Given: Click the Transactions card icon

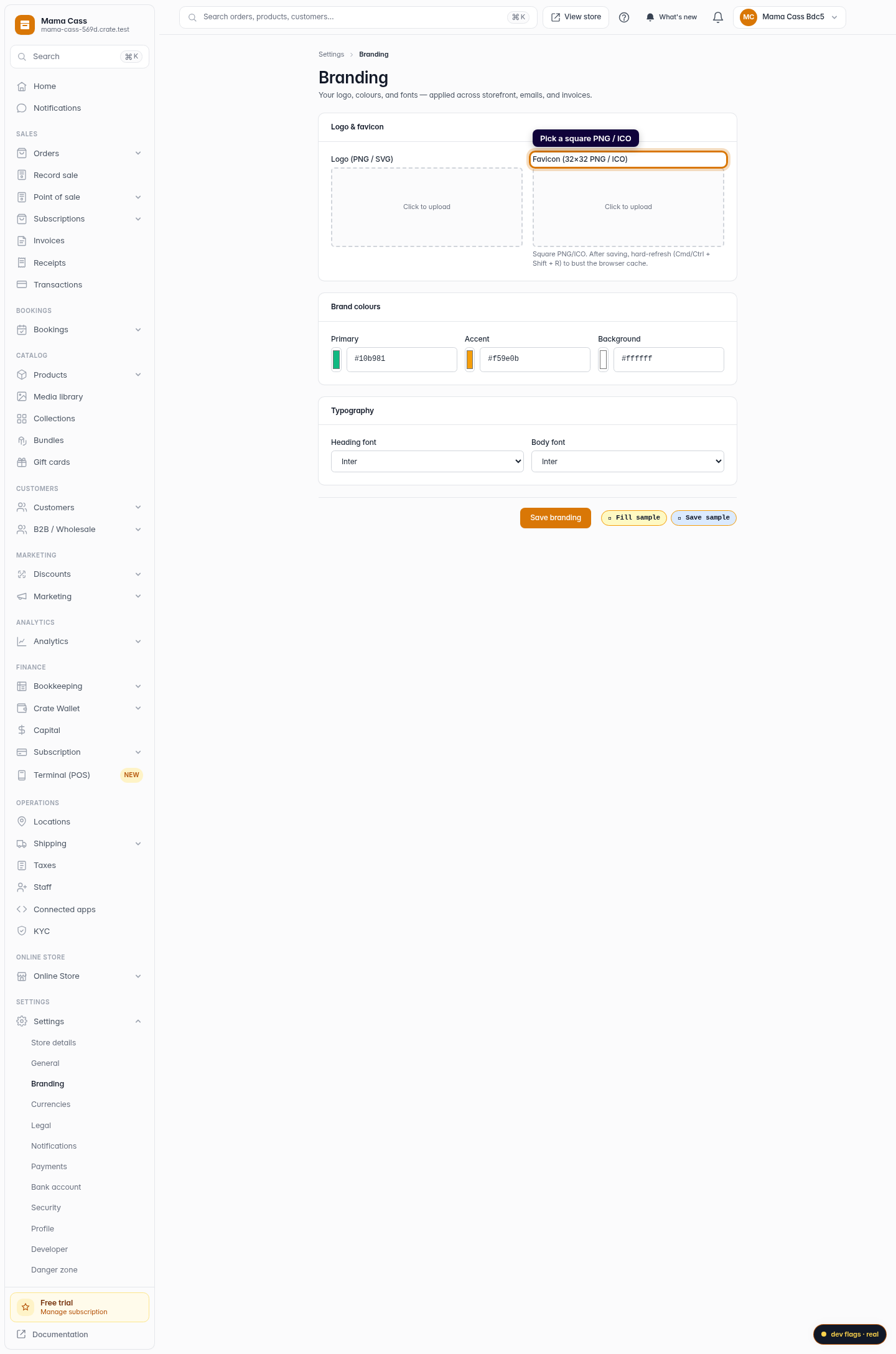Looking at the screenshot, I should click(x=22, y=284).
